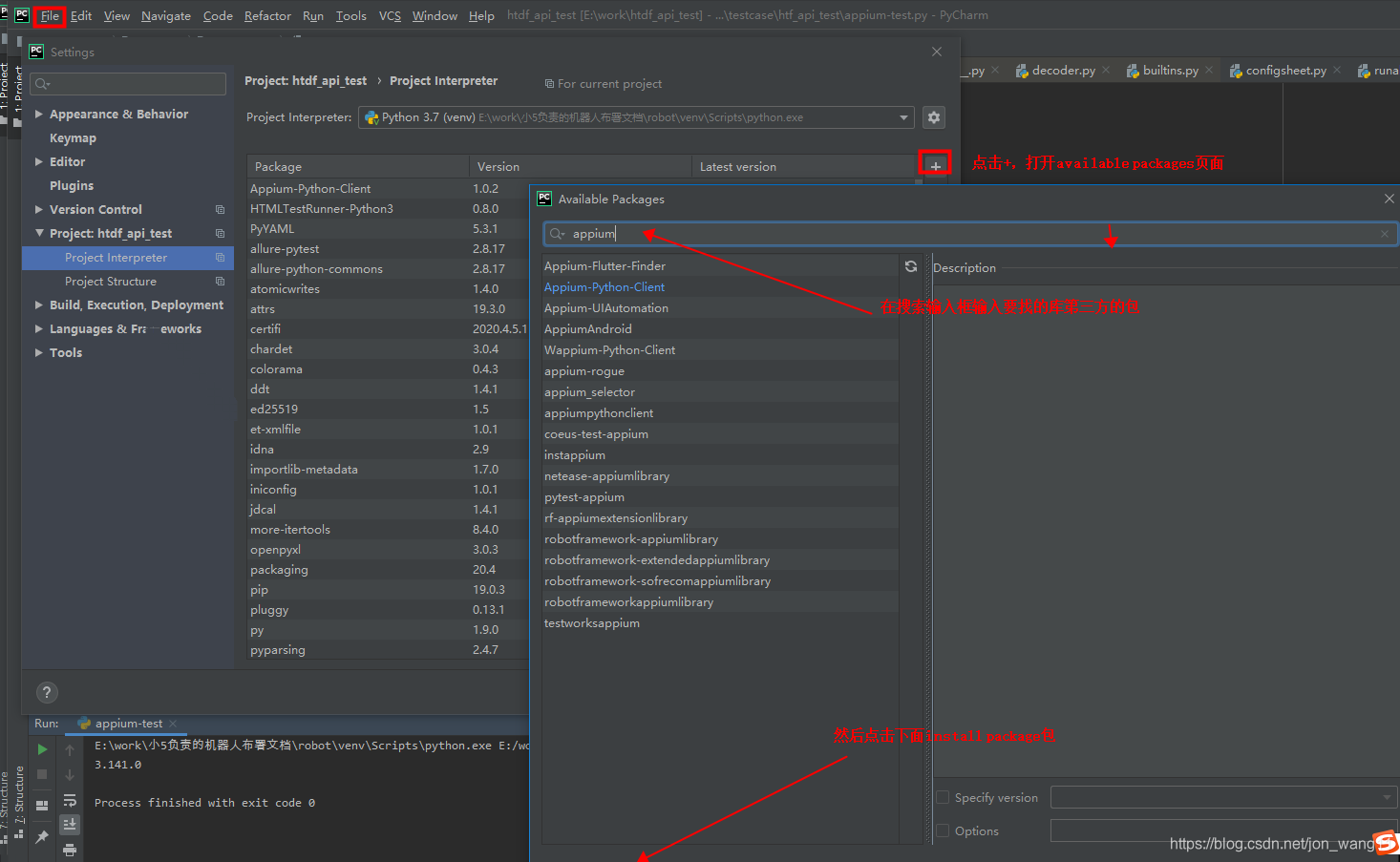Open Project Interpreter settings gear menu
1400x862 pixels.
933,117
